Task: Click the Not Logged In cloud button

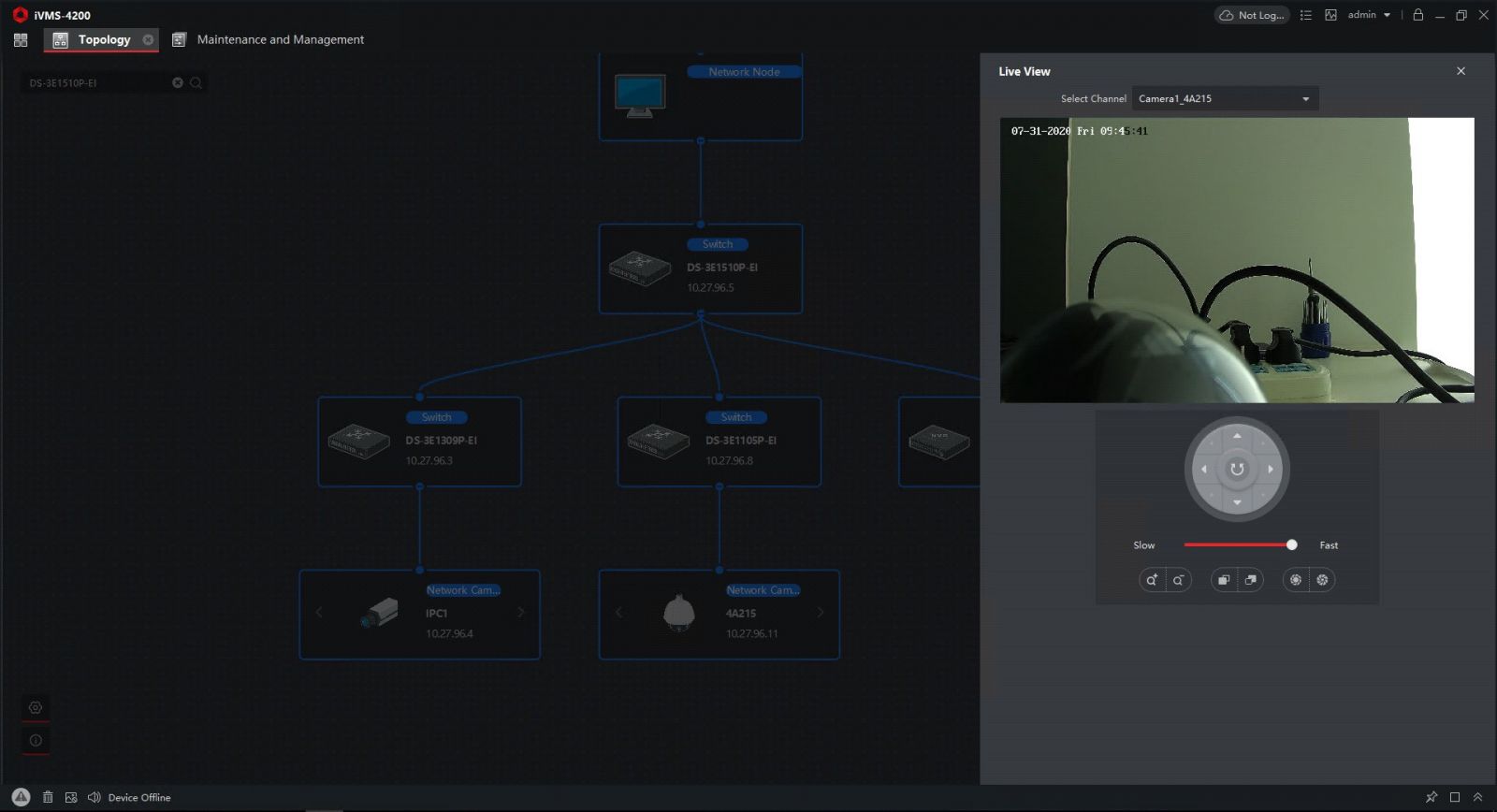Action: [x=1251, y=15]
